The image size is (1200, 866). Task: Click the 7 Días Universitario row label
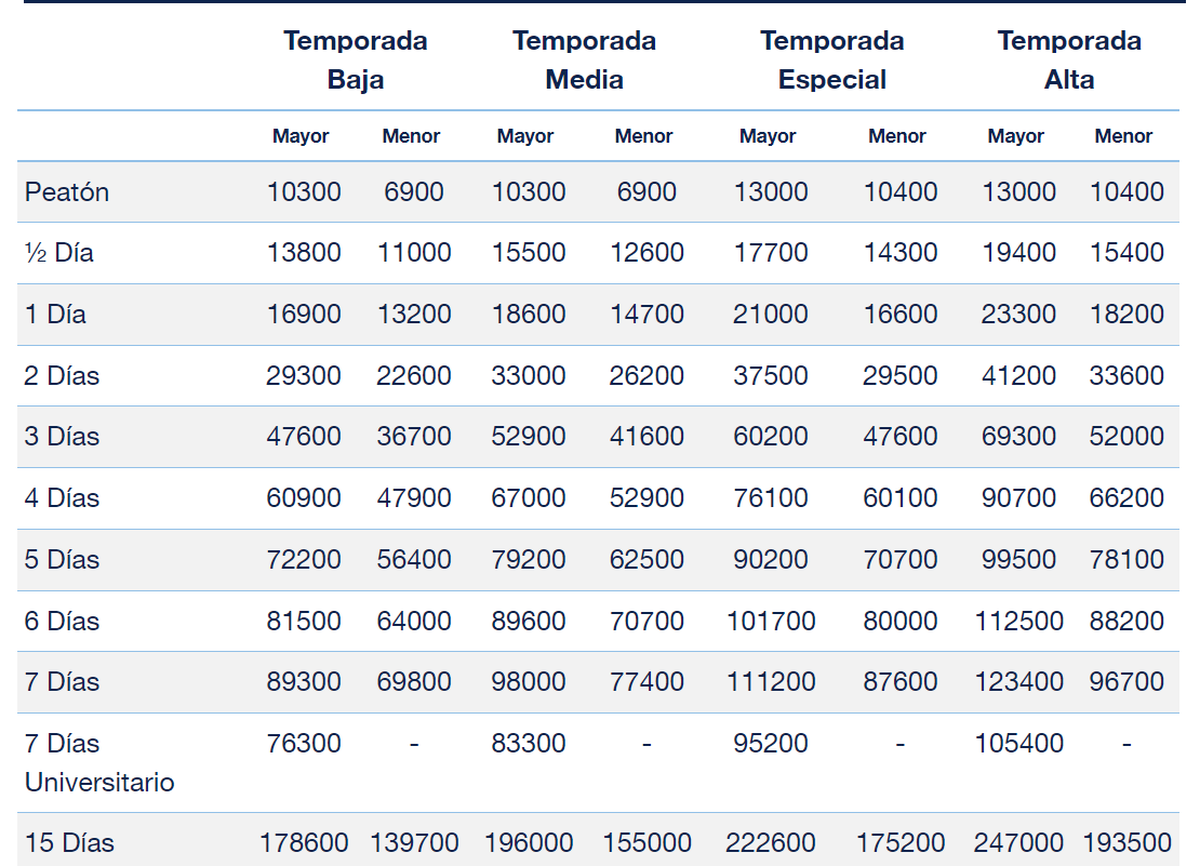99,762
